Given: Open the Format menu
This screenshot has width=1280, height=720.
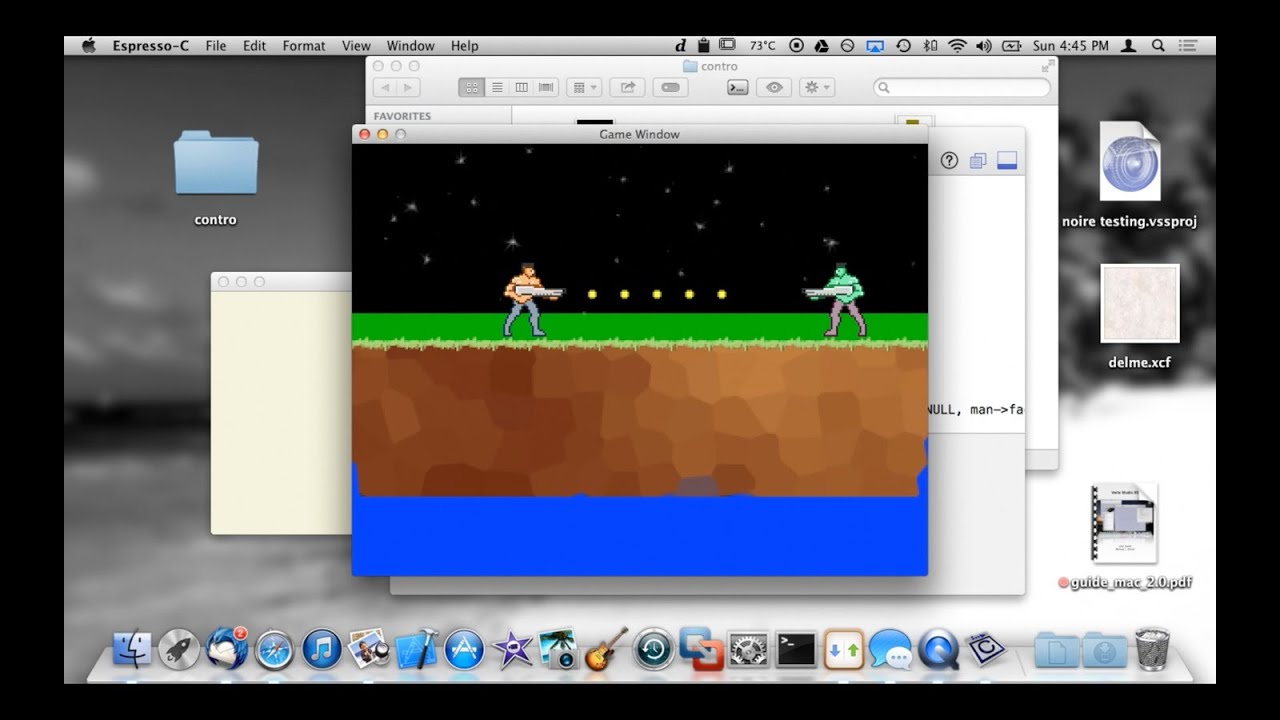Looking at the screenshot, I should click(304, 46).
